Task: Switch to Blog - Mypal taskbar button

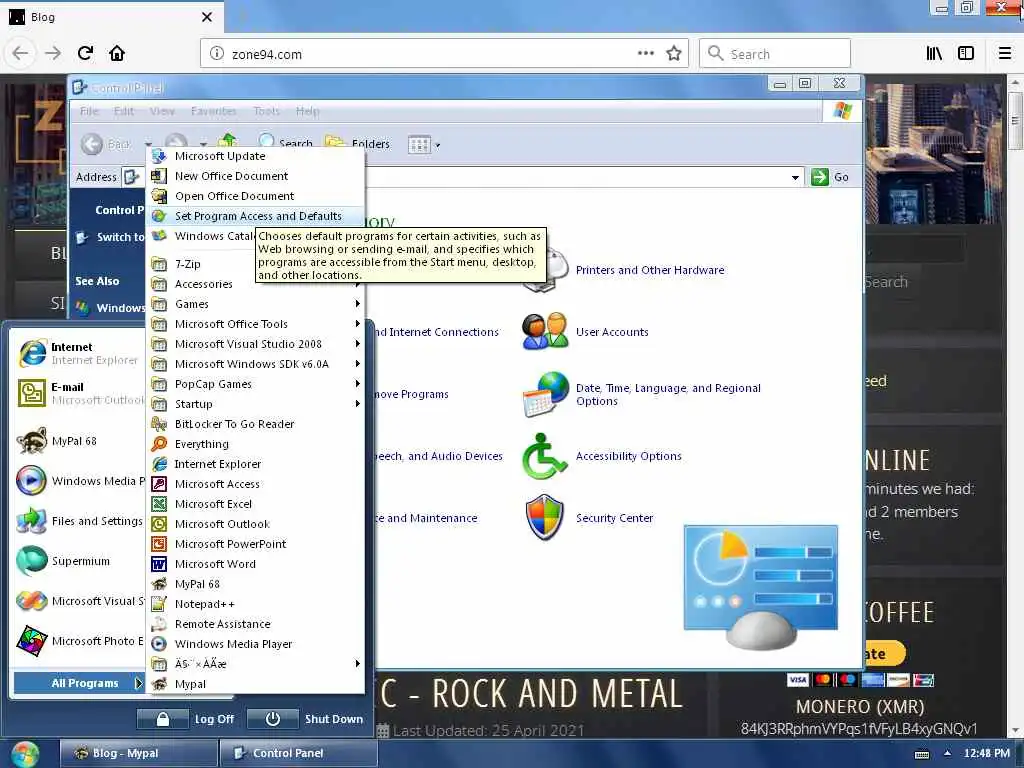Action: (x=138, y=754)
